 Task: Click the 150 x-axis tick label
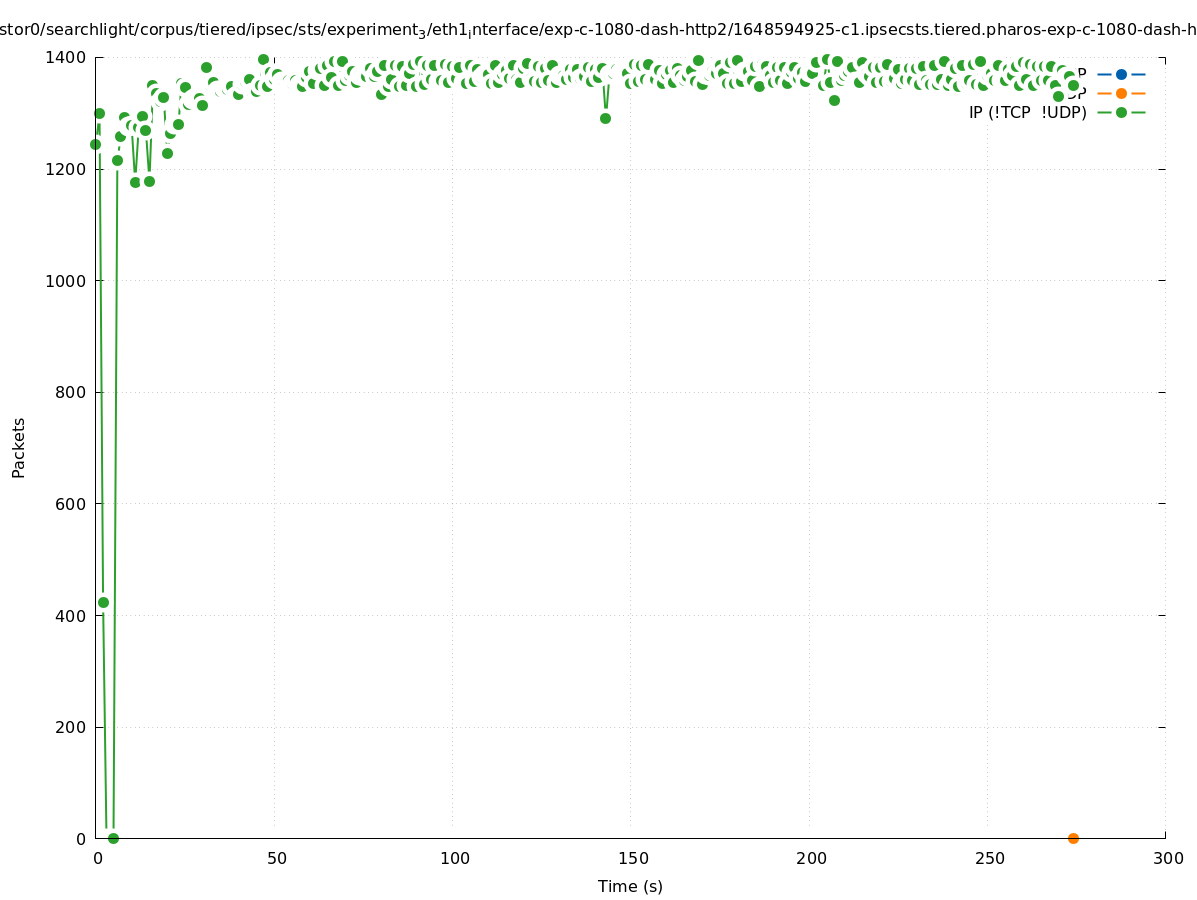click(x=632, y=858)
